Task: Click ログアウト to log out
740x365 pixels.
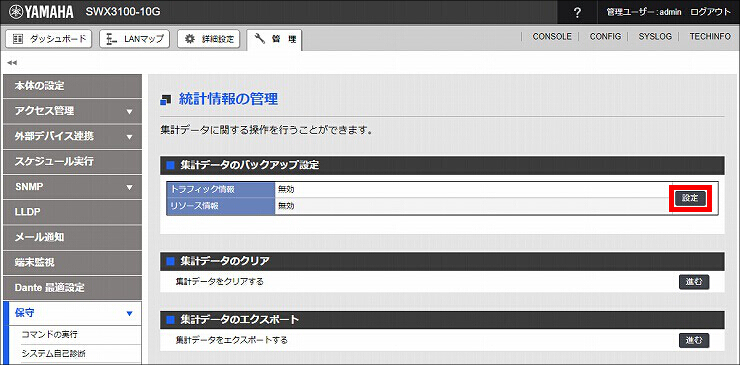Action: tap(710, 12)
